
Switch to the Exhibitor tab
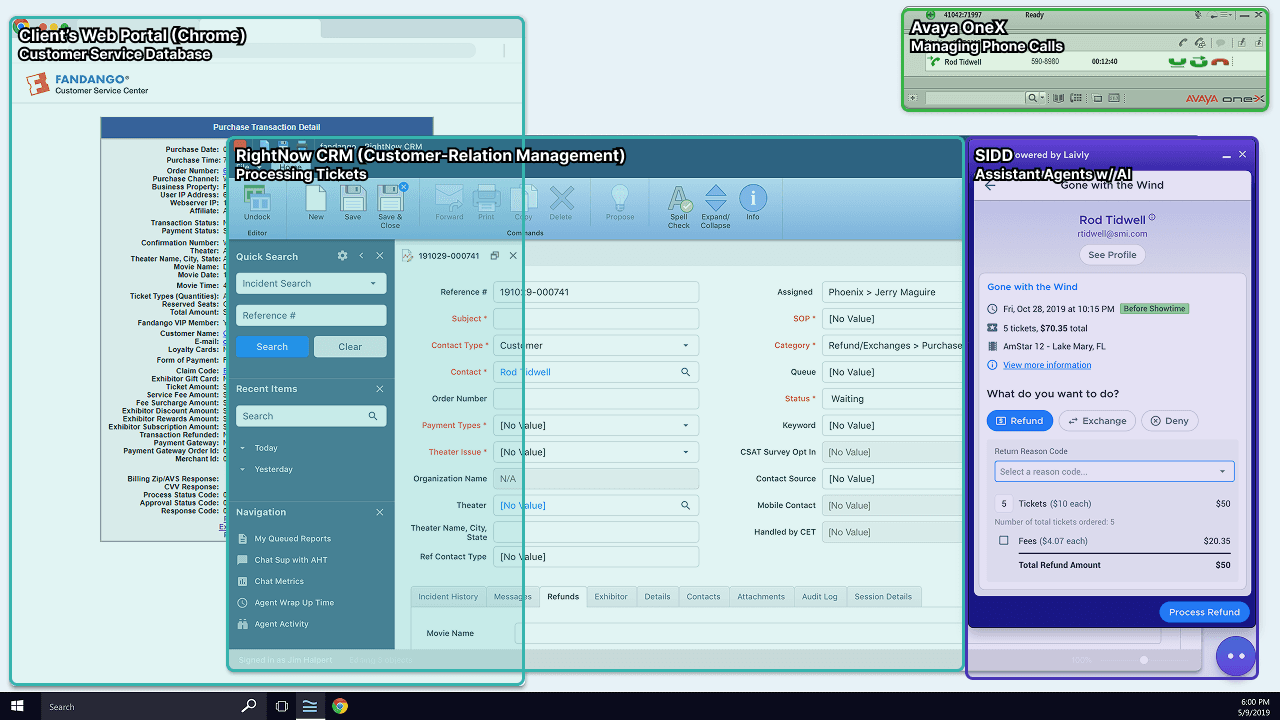611,597
